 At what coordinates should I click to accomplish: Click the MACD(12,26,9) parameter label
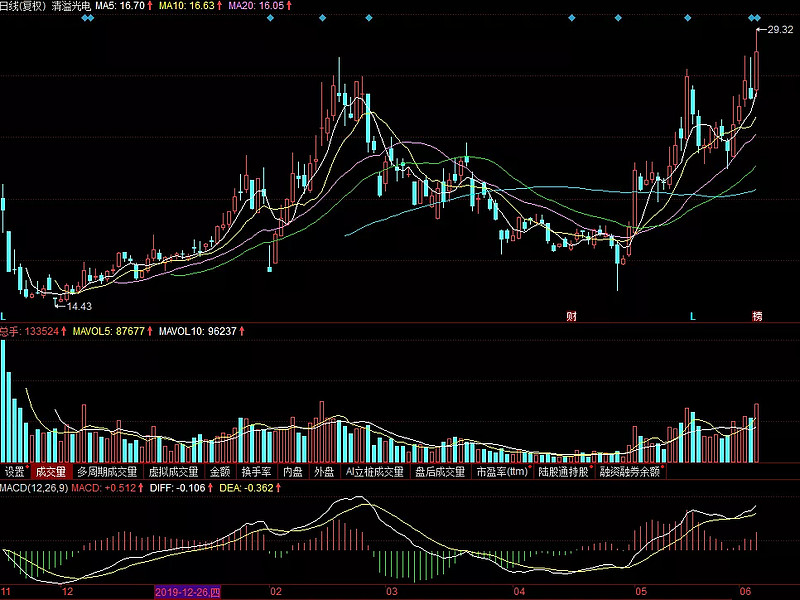(x=34, y=488)
